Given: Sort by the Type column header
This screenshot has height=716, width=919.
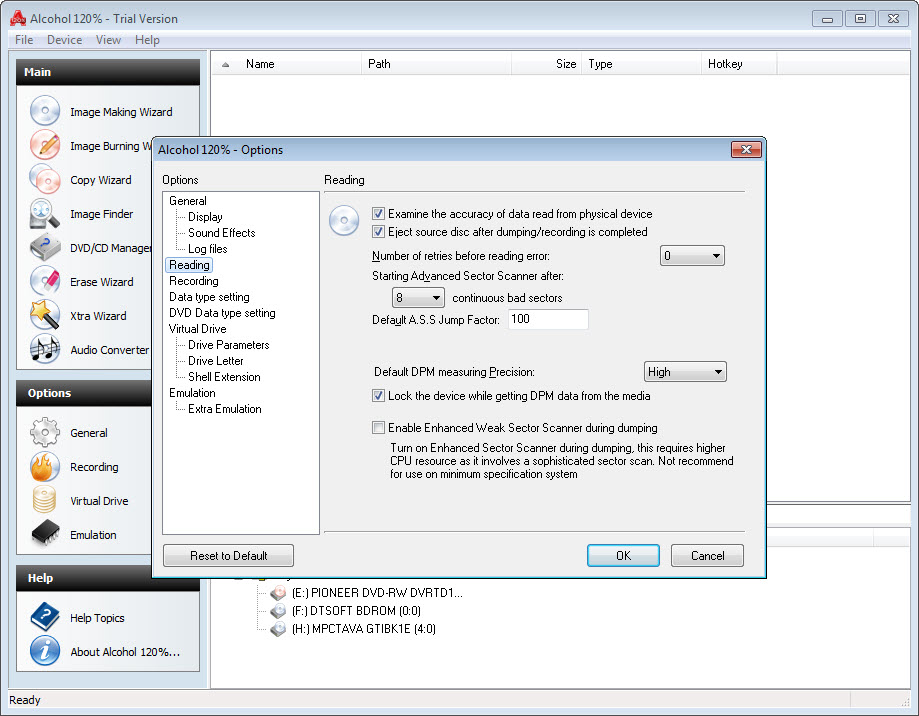Looking at the screenshot, I should point(642,64).
